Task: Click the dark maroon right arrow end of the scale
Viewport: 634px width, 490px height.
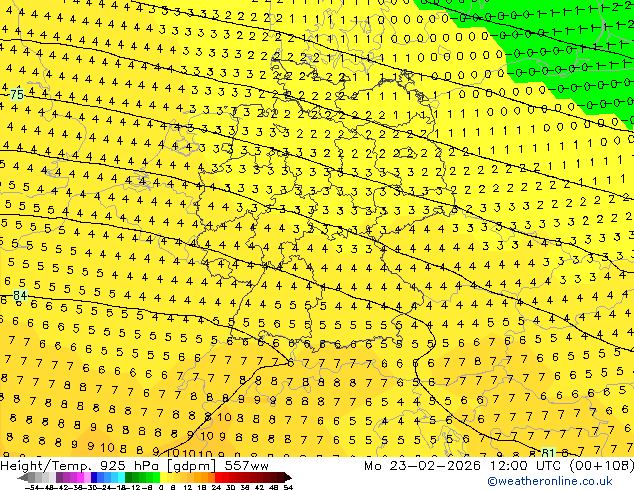Action: 288,477
